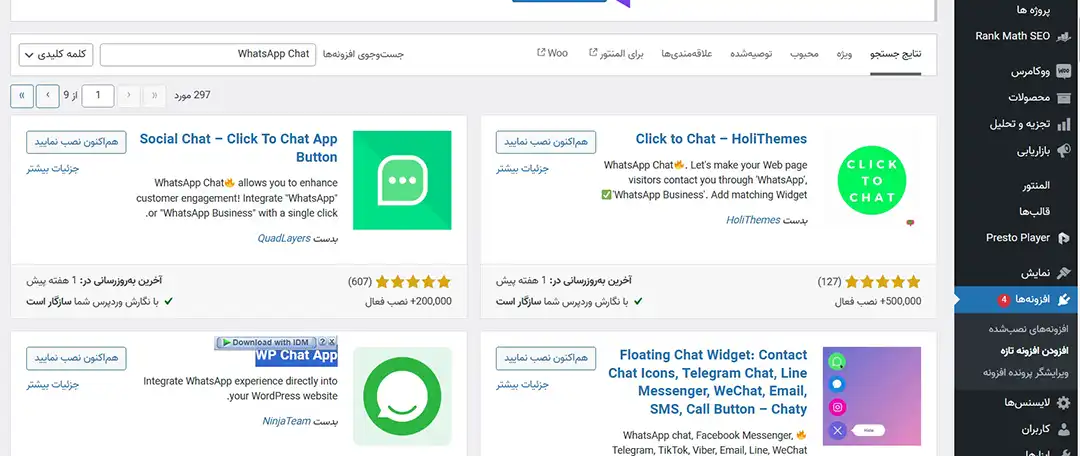Switch to توصیه‌شده recommended tab

[x=751, y=54]
